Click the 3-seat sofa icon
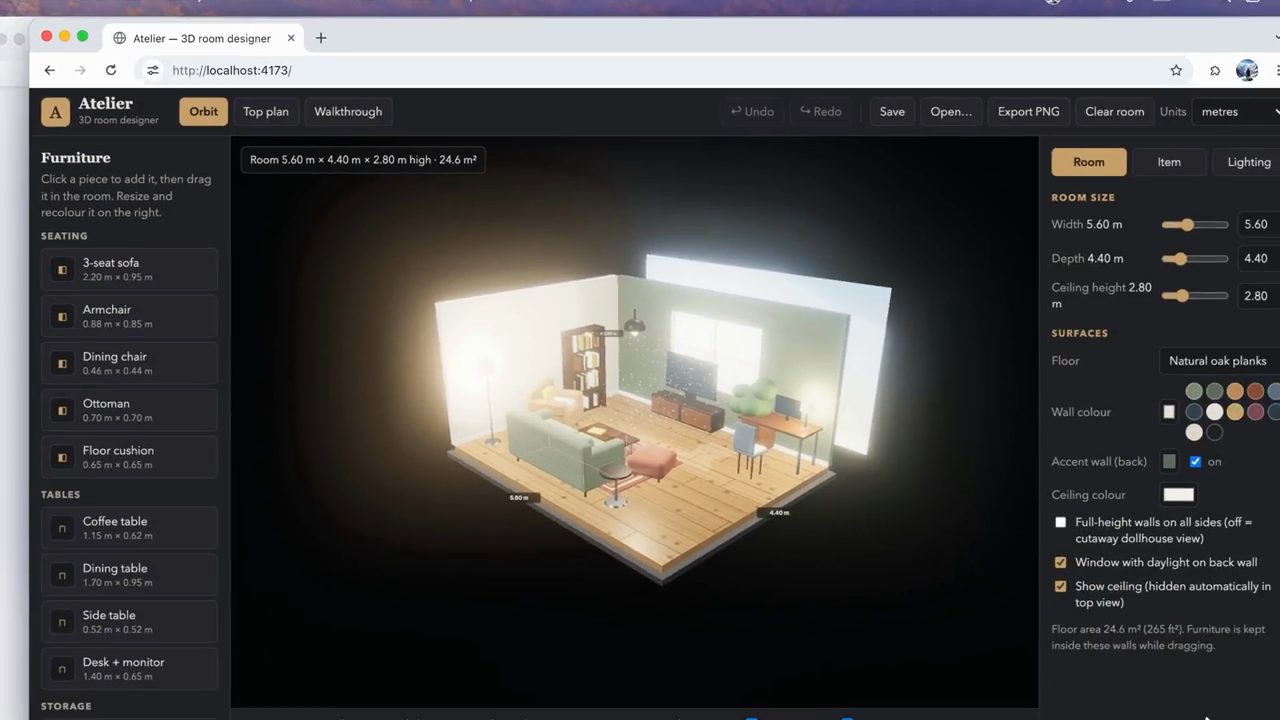 (x=62, y=270)
